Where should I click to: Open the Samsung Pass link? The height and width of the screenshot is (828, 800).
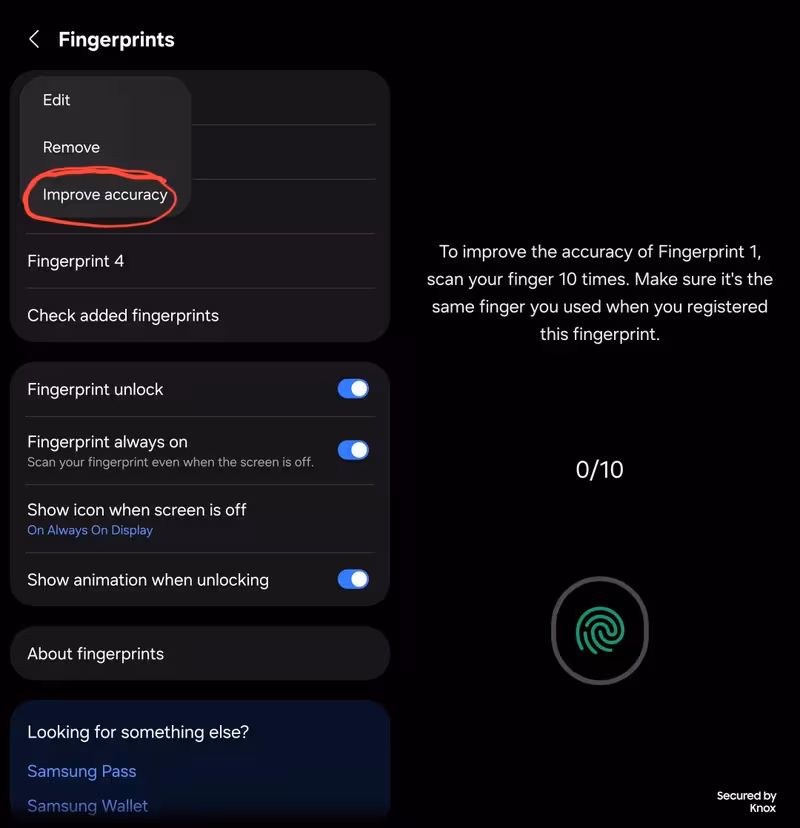[82, 771]
